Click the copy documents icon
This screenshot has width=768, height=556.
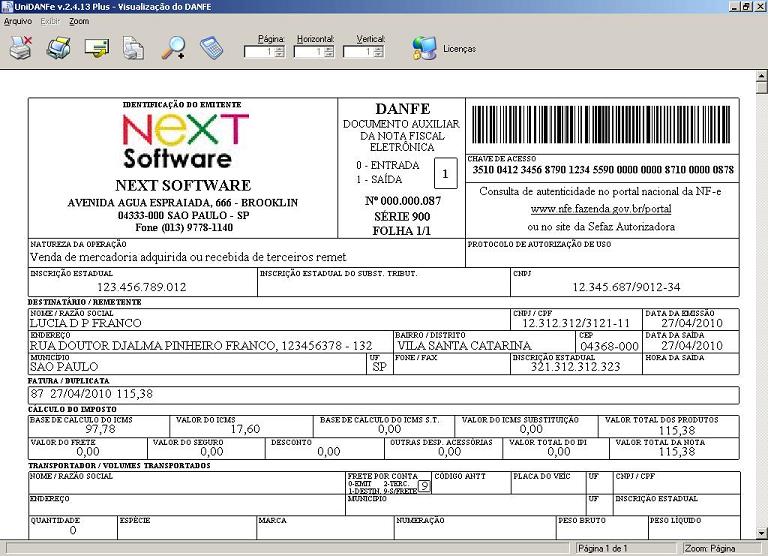(133, 48)
